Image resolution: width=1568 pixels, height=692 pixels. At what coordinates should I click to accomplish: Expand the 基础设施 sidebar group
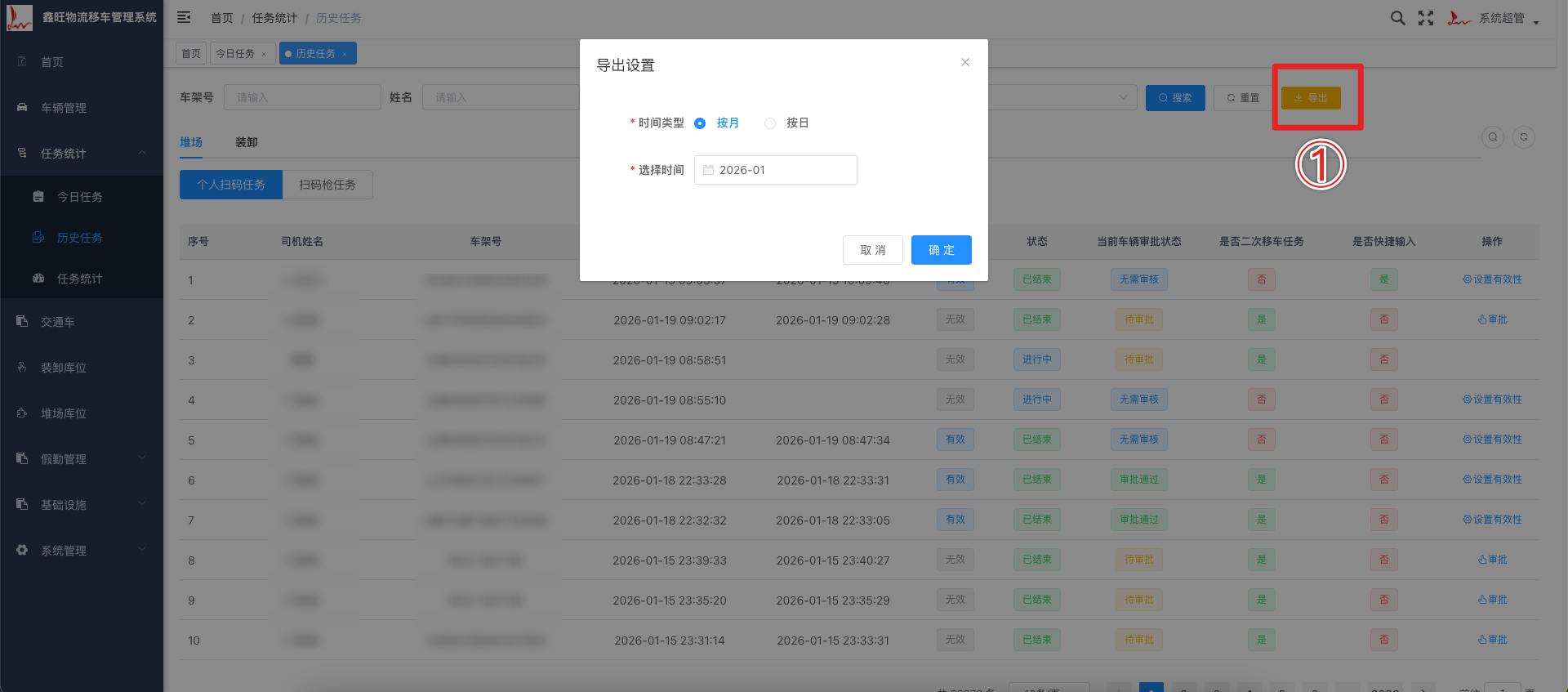[82, 505]
